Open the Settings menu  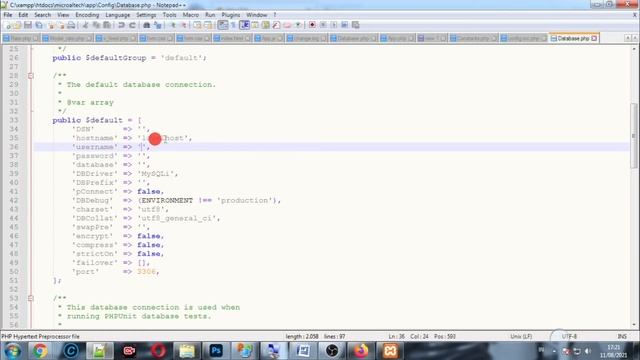(146, 15)
